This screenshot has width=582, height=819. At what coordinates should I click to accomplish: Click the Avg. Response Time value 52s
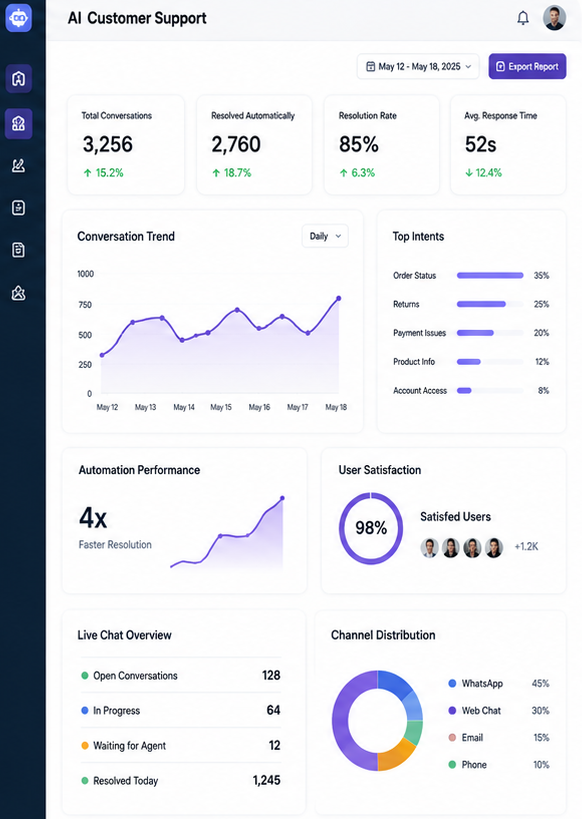click(481, 145)
